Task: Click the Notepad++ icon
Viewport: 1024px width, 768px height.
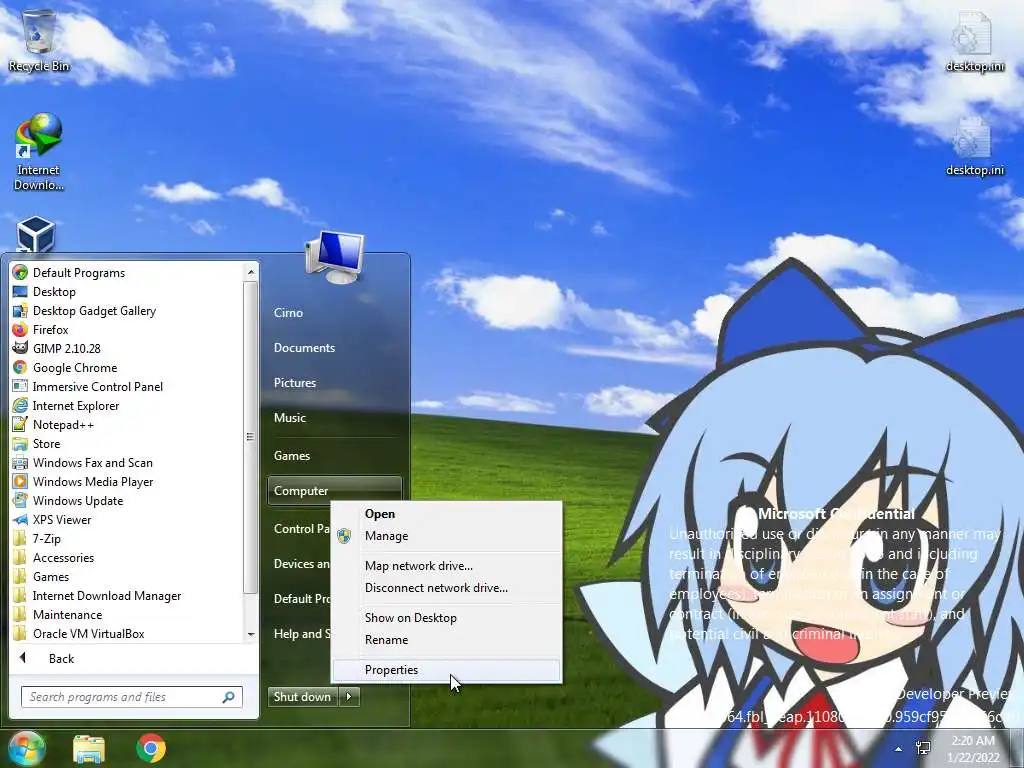Action: [x=20, y=424]
